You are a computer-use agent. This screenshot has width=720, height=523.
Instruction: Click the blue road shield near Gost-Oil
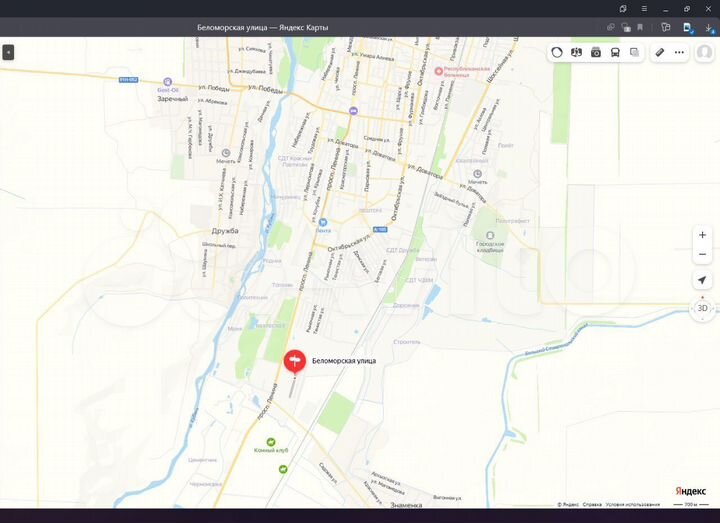tap(128, 80)
